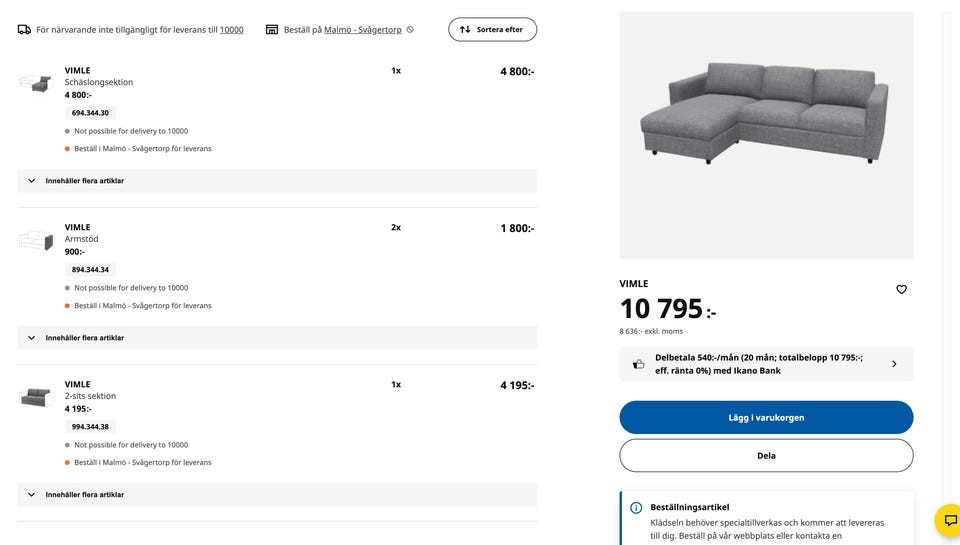960x545 pixels.
Task: Click the Dela share button
Action: (x=766, y=455)
